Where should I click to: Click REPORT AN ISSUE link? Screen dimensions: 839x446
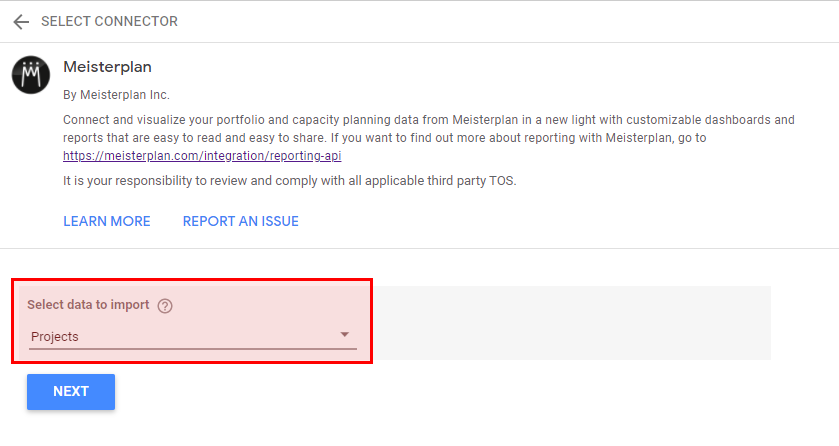240,221
